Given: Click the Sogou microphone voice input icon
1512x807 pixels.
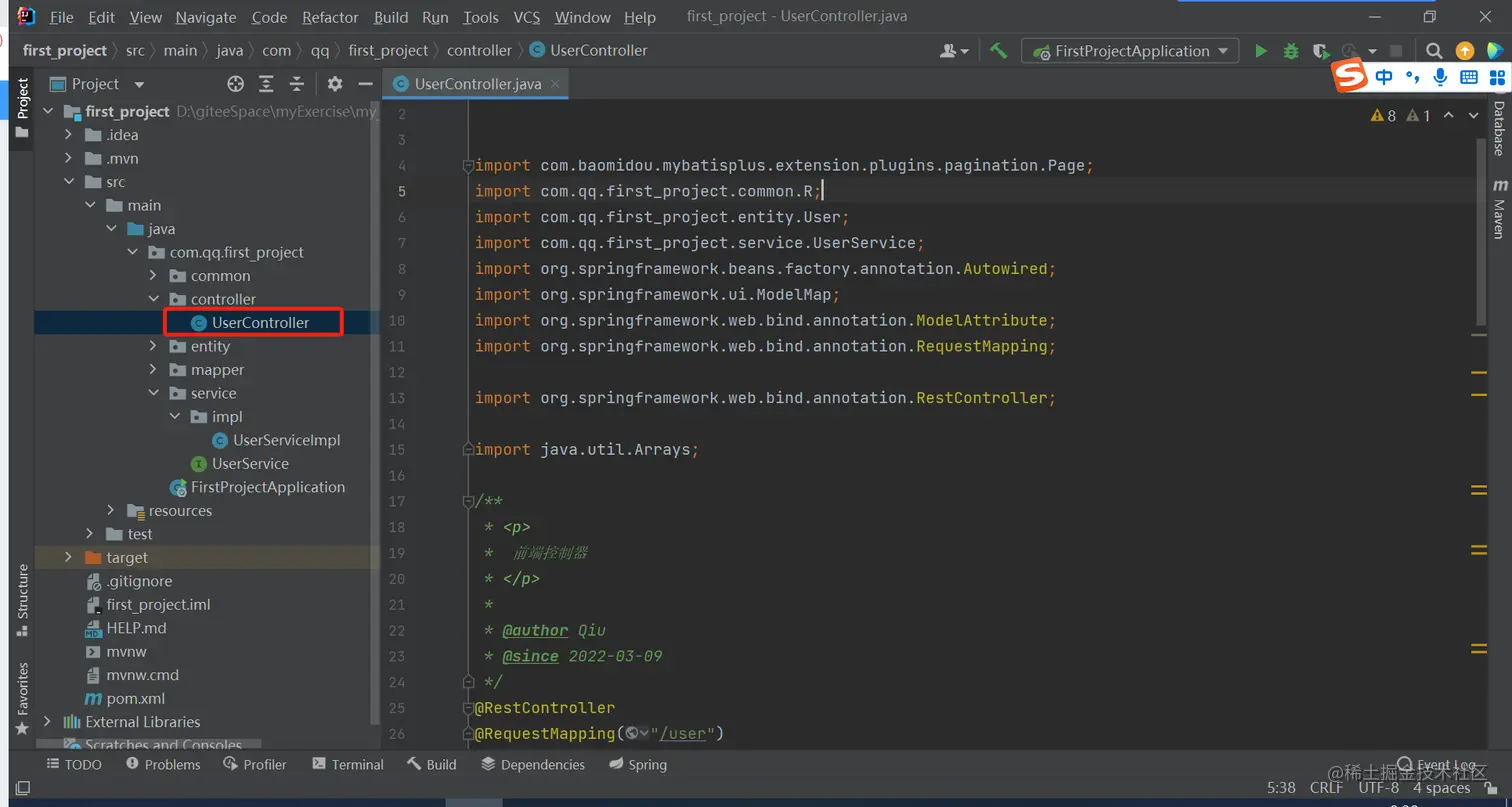Looking at the screenshot, I should (x=1440, y=77).
